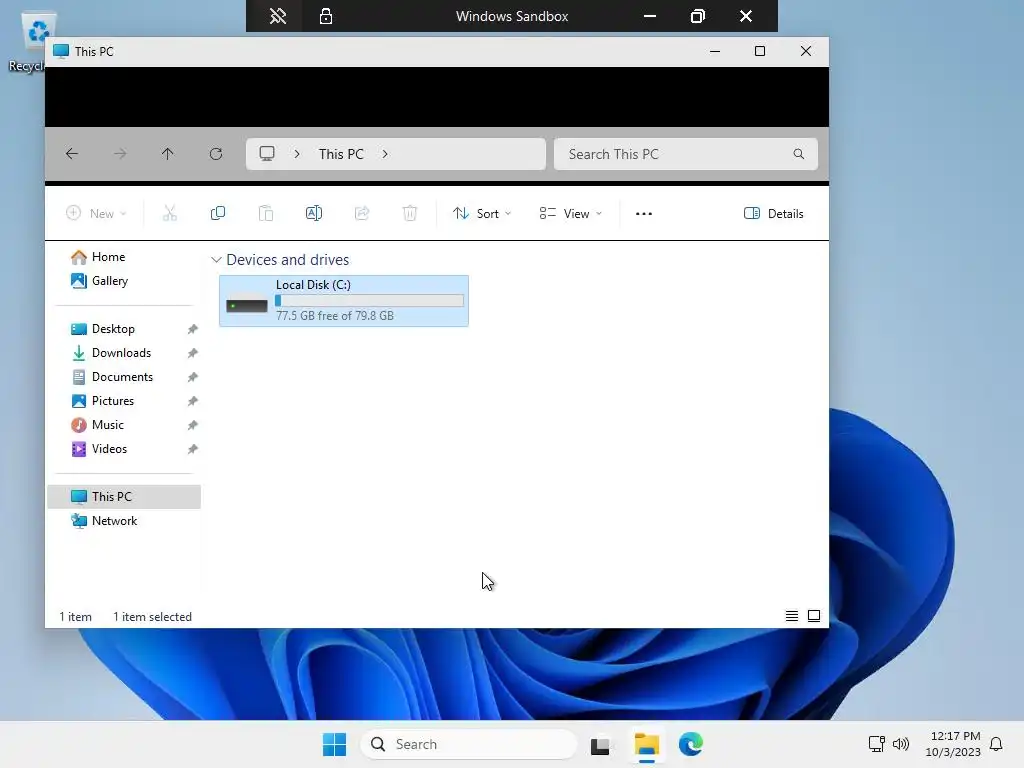The width and height of the screenshot is (1024, 768).
Task: Switch to details list view in status bar
Action: 792,616
